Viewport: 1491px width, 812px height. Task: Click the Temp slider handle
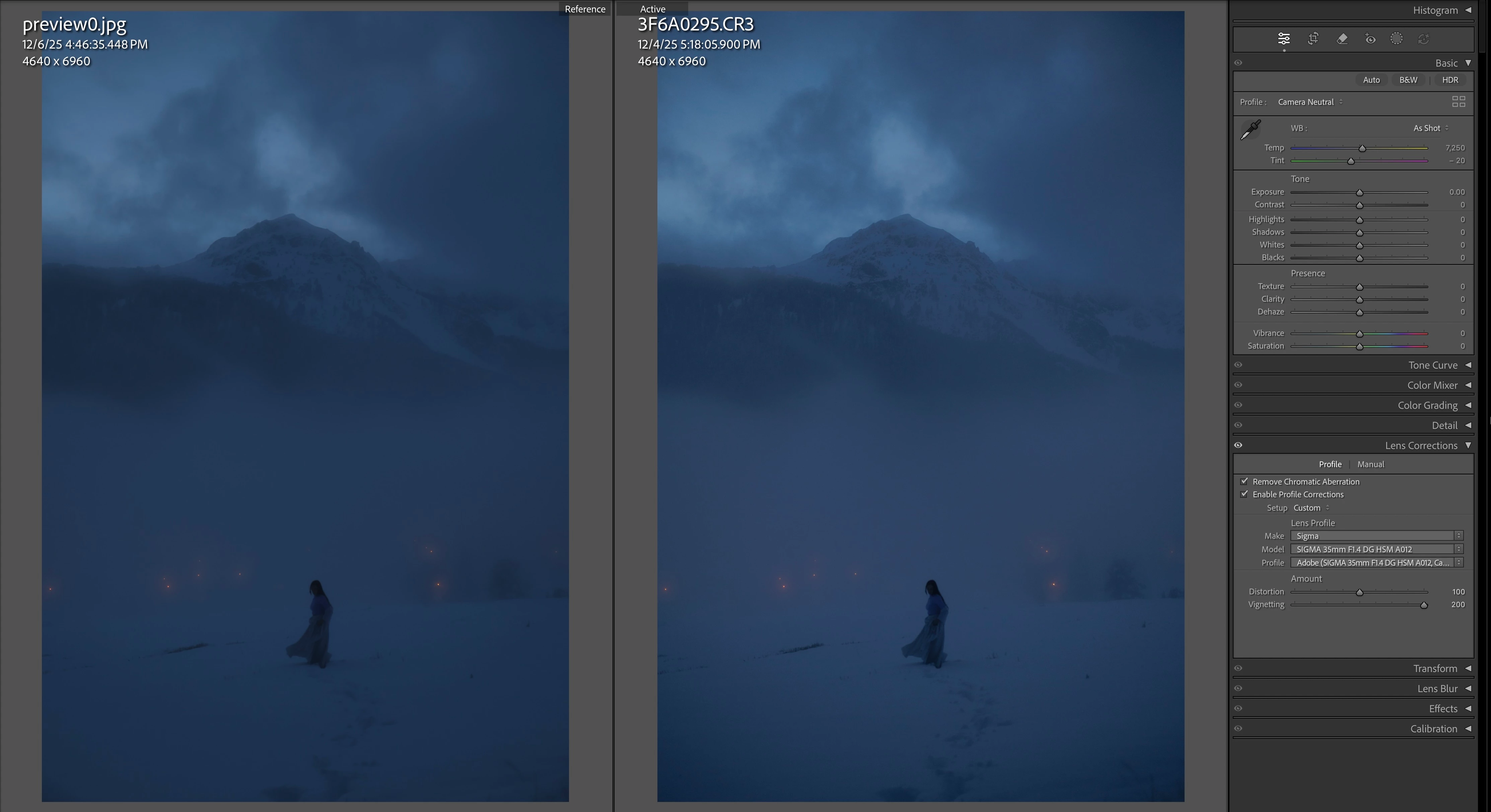pyautogui.click(x=1362, y=149)
